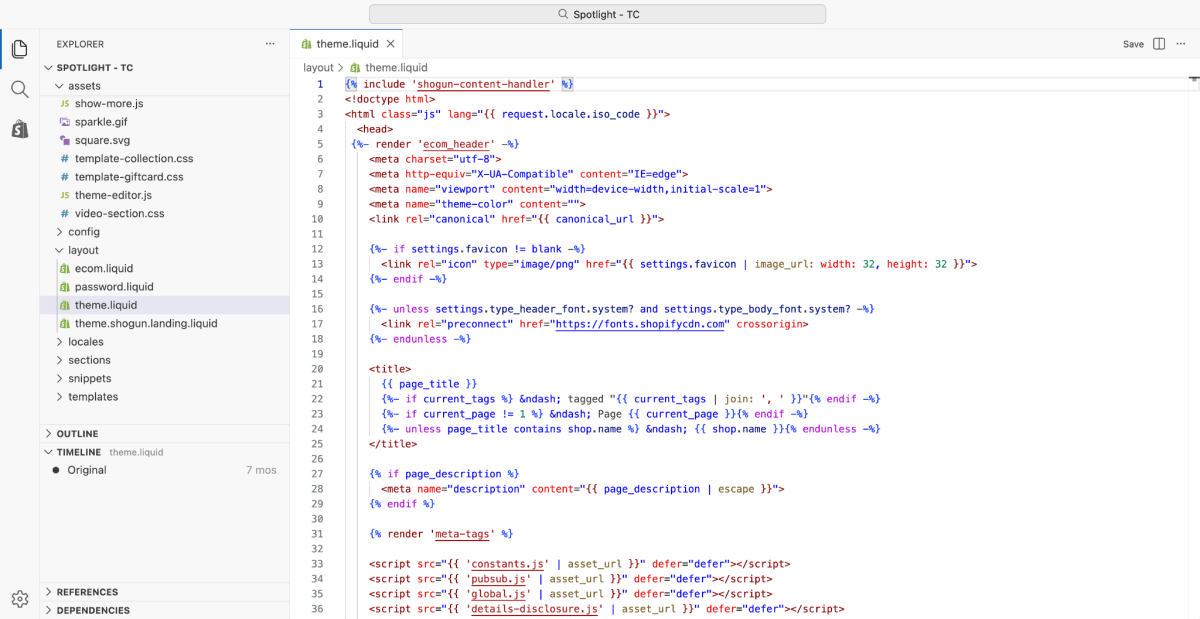Open editor more actions ellipsis
The image size is (1200, 619).
(1182, 44)
